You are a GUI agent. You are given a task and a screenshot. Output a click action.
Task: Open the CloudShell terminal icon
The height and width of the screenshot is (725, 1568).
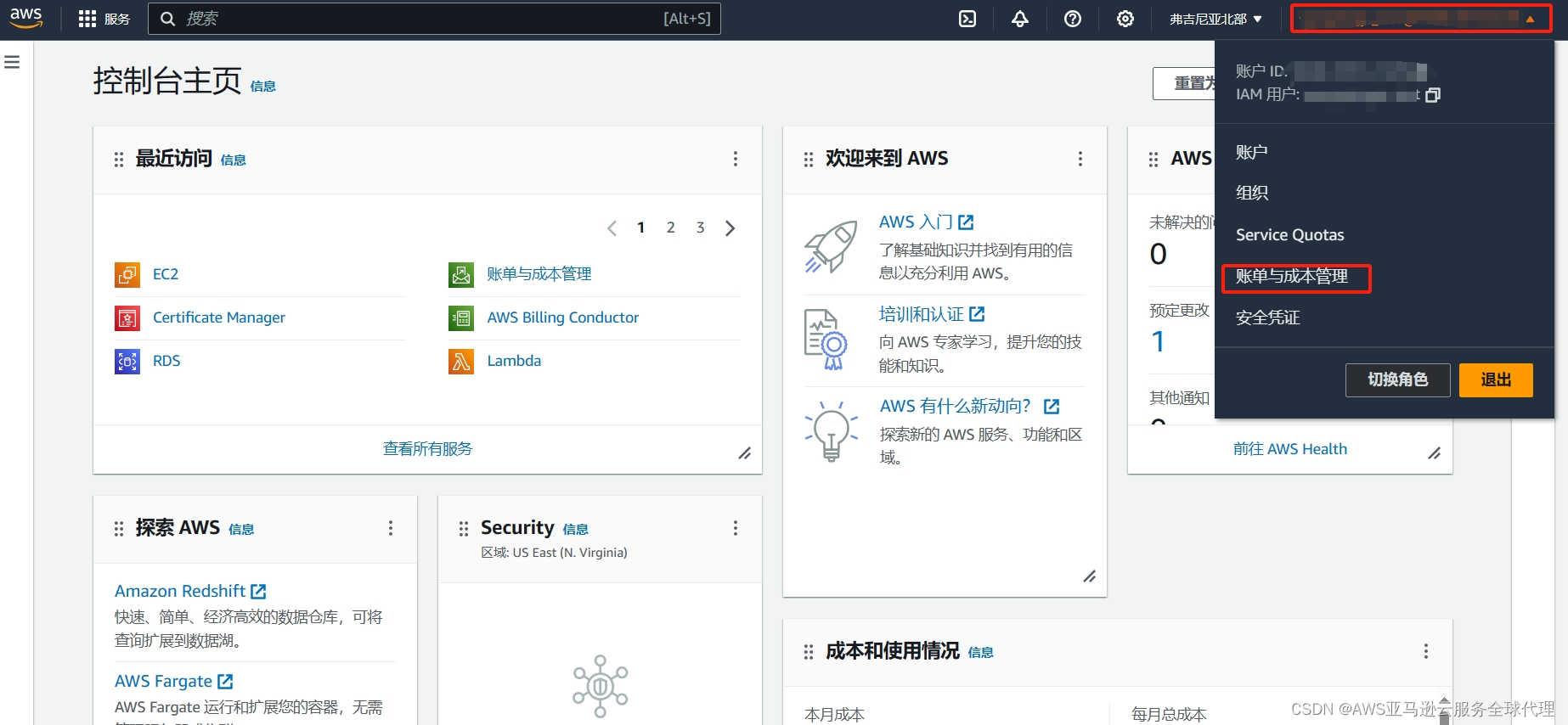point(967,19)
